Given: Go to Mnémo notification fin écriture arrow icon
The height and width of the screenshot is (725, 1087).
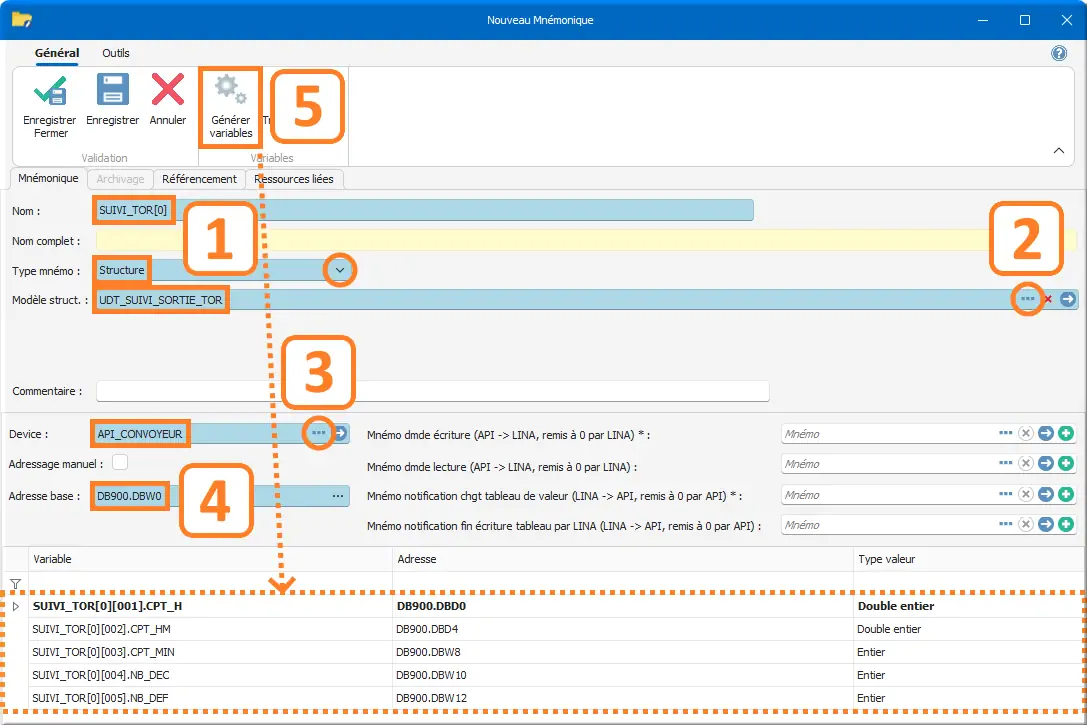Looking at the screenshot, I should [1046, 524].
